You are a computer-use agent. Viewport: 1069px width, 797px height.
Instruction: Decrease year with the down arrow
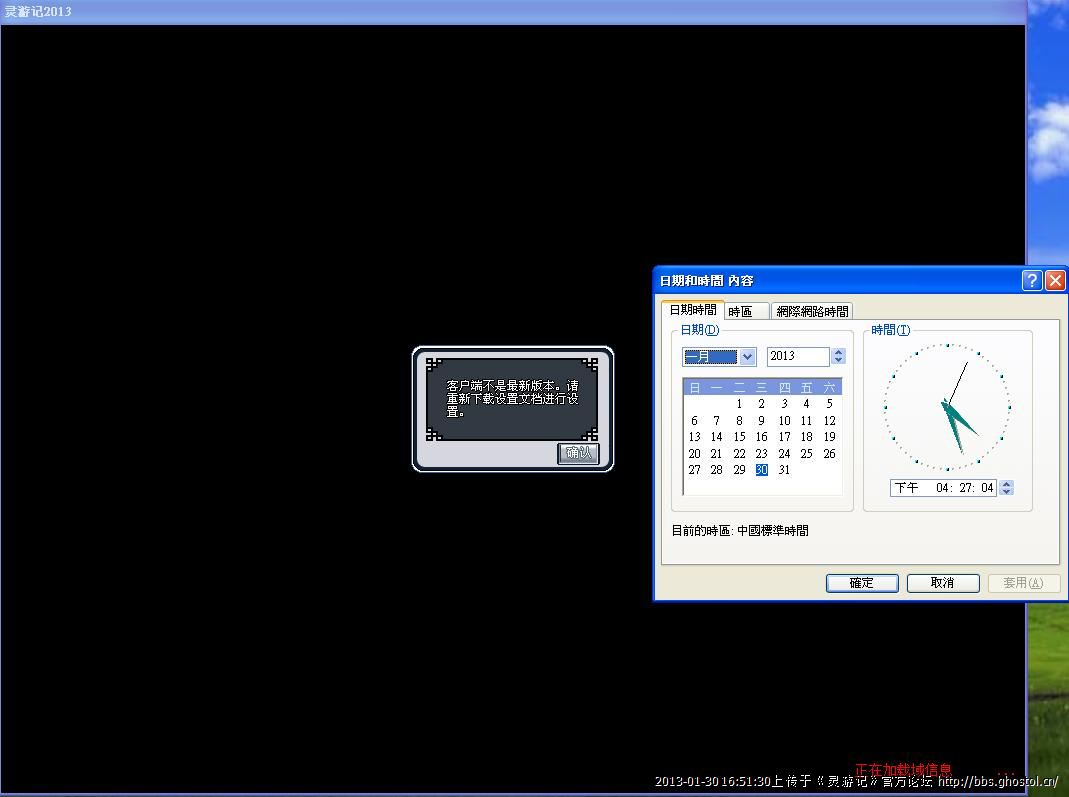[838, 361]
